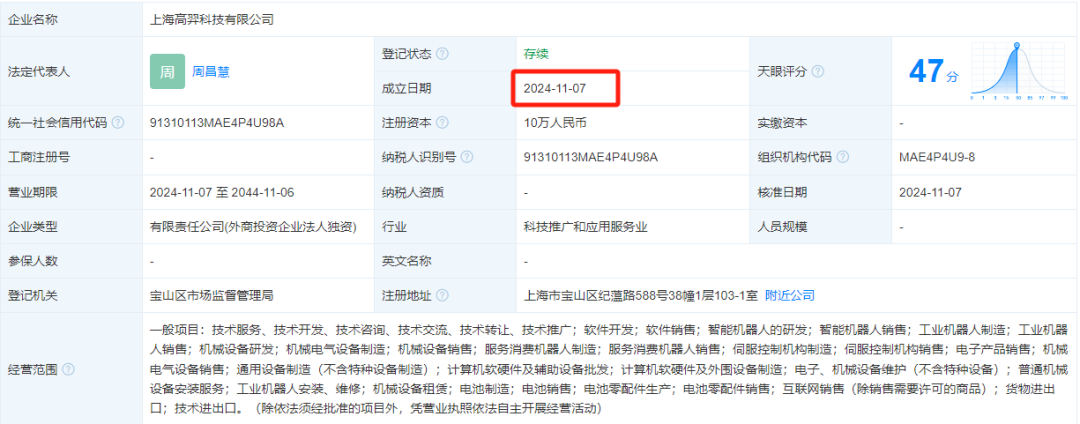Image resolution: width=1080 pixels, height=424 pixels.
Task: Click company type 有限责任公司(外商投资企业法人独资)
Action: pos(253,226)
